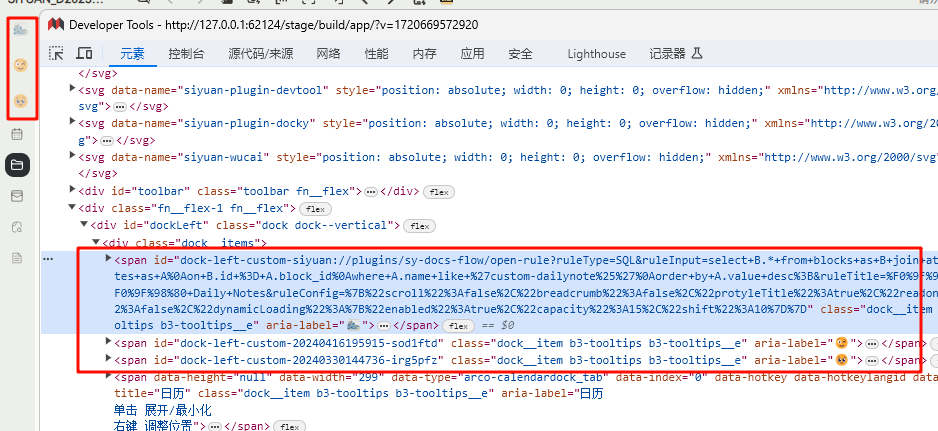Toggle flex badge on fn__flex-1 fn__flex div
Viewport: 938px width, 431px height.
point(315,209)
